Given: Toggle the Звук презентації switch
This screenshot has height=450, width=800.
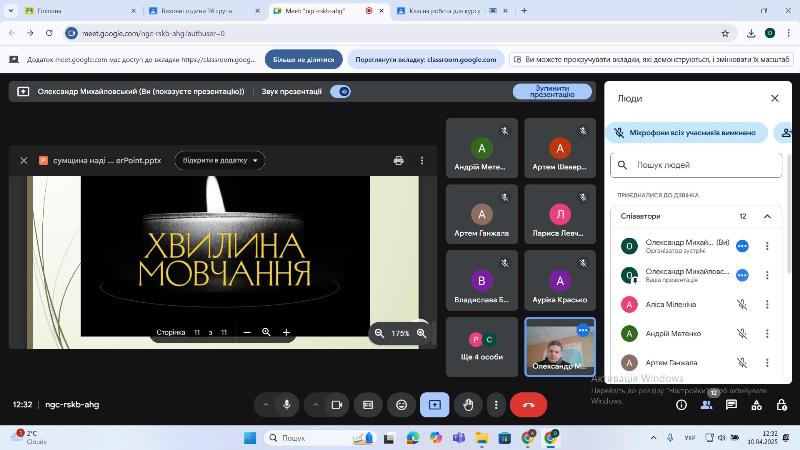Looking at the screenshot, I should pos(341,91).
